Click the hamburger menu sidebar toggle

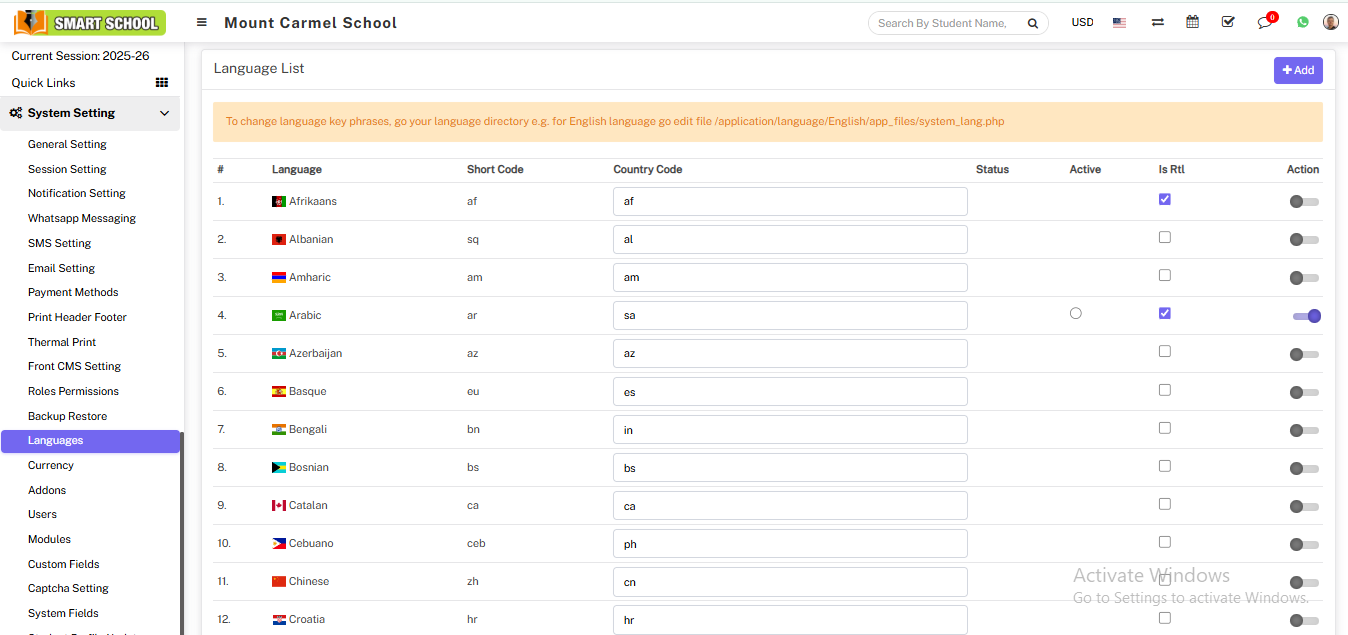point(202,22)
